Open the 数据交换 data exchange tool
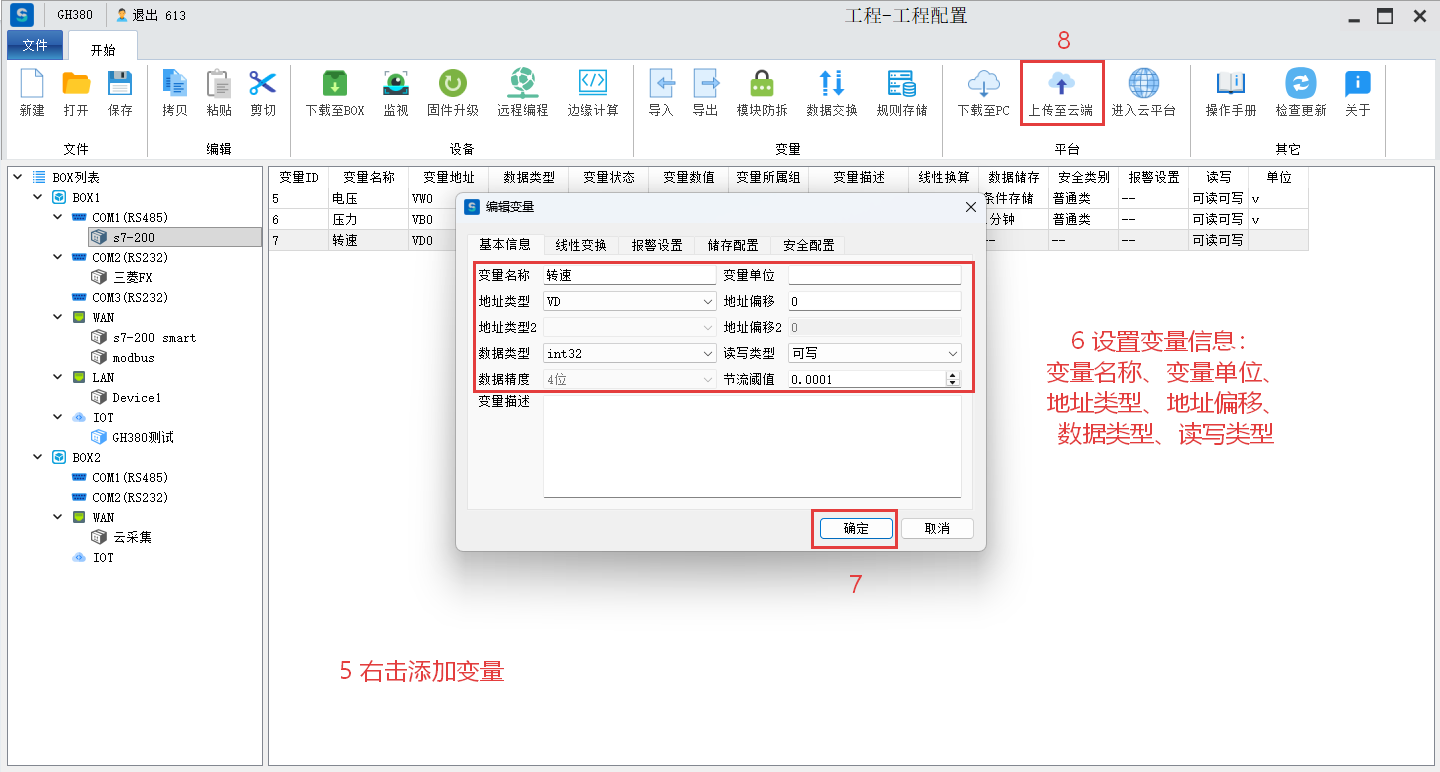 [832, 83]
